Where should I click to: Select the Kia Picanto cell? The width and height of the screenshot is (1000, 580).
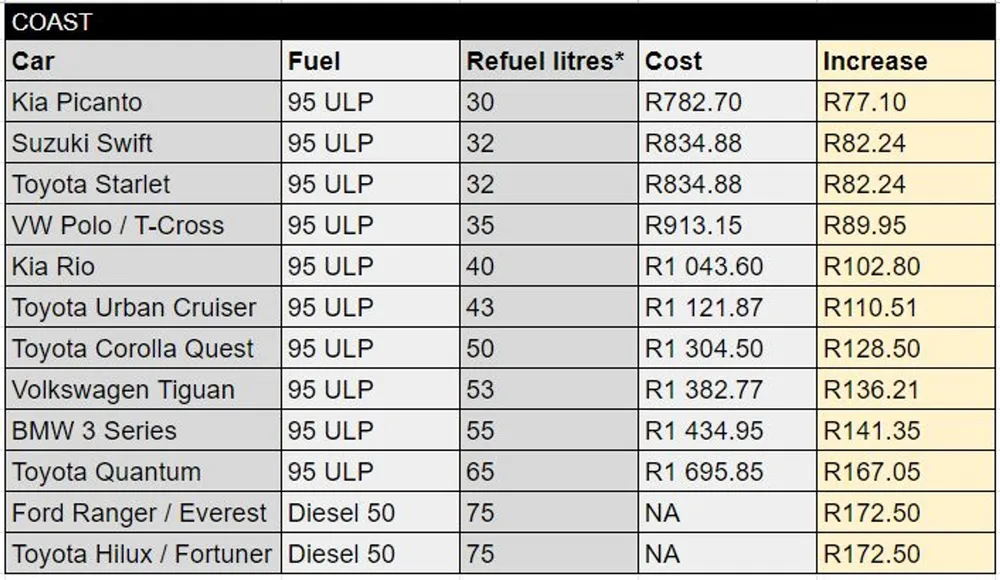[143, 102]
